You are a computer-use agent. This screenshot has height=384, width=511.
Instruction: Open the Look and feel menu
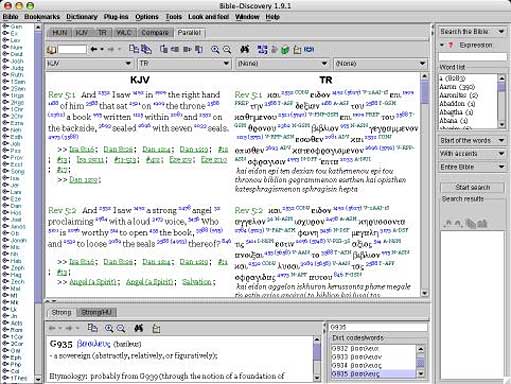(x=208, y=17)
